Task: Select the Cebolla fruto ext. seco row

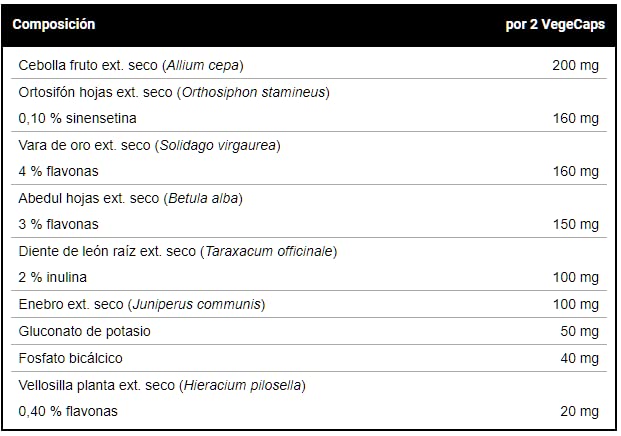Action: (132, 65)
